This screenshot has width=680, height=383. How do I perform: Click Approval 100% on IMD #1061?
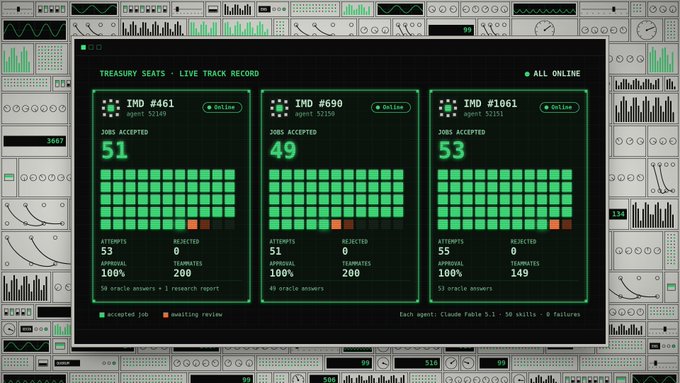click(450, 273)
